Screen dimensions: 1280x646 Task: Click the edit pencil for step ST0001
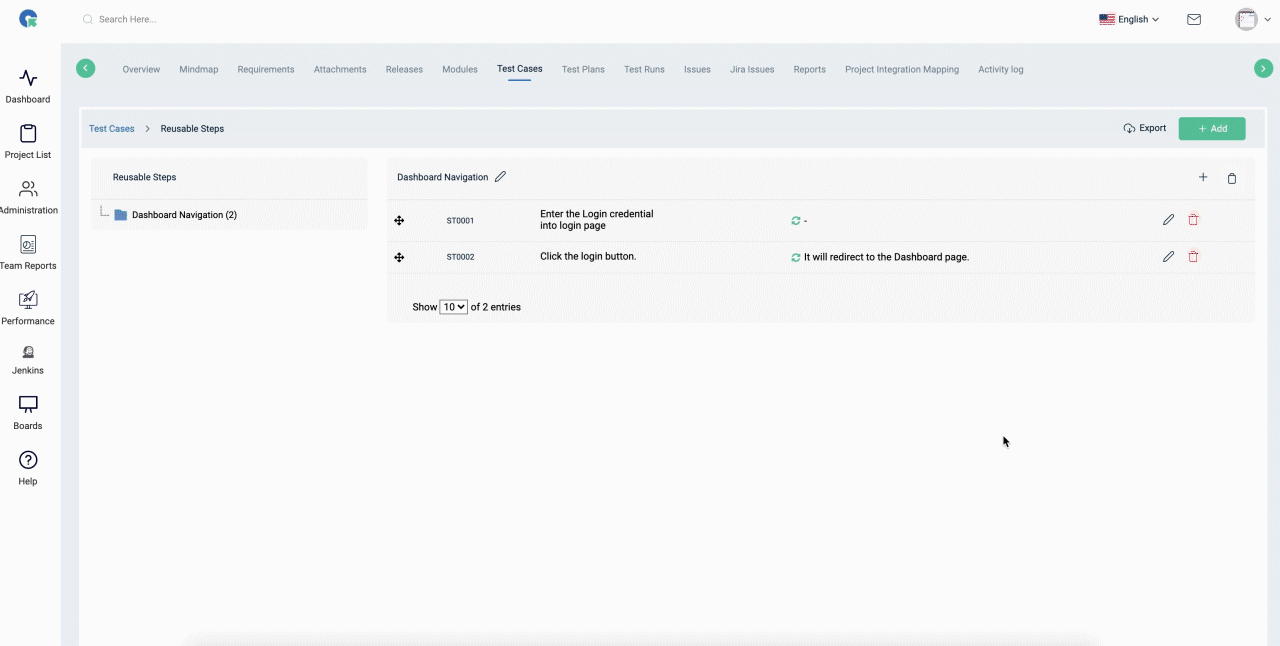1168,220
